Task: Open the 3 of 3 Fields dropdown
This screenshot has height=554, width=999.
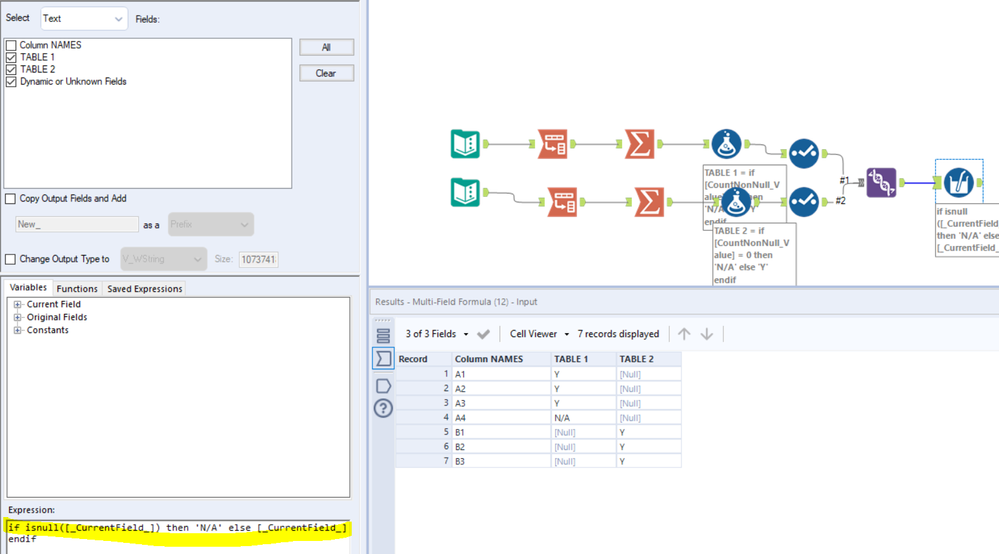Action: click(x=436, y=334)
